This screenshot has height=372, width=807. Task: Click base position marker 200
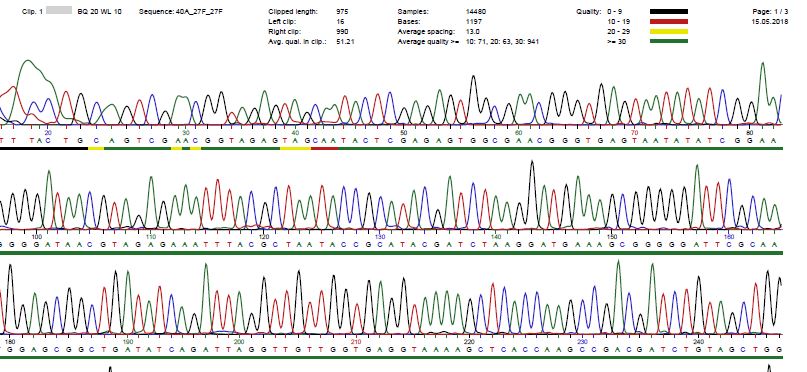tap(239, 342)
